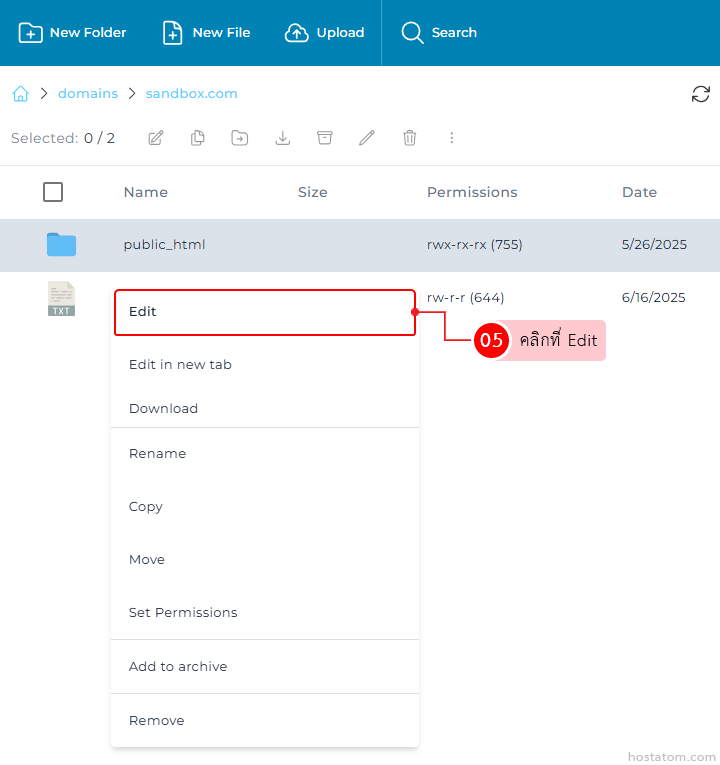Click the archive box toolbar icon

[x=325, y=138]
